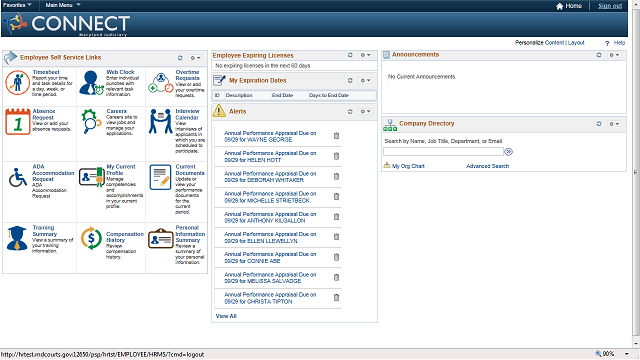Open the Interview Calendar handshake icon
This screenshot has width=640, height=360.
(160, 121)
